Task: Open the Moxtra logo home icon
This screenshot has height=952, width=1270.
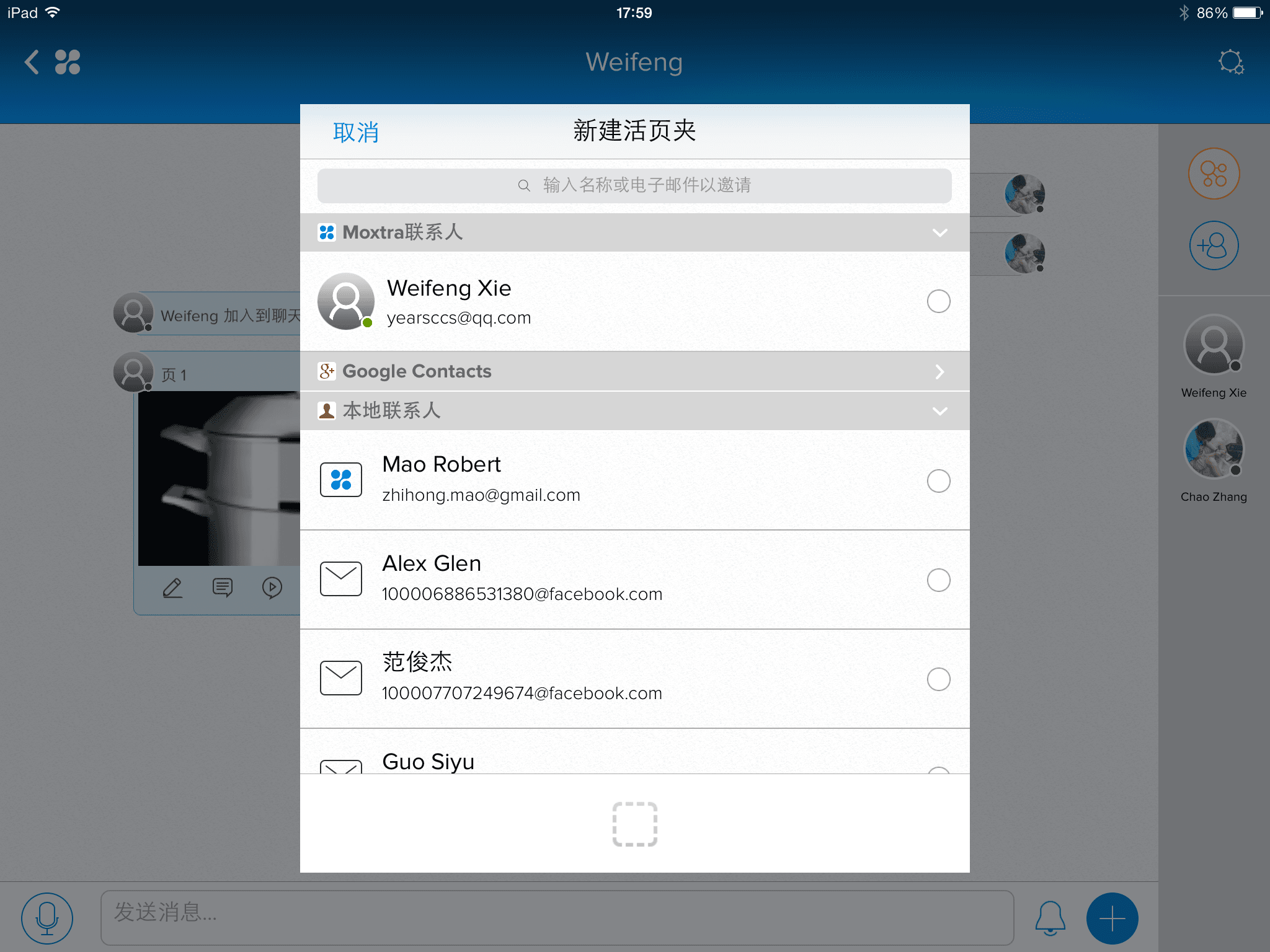Action: [x=68, y=62]
